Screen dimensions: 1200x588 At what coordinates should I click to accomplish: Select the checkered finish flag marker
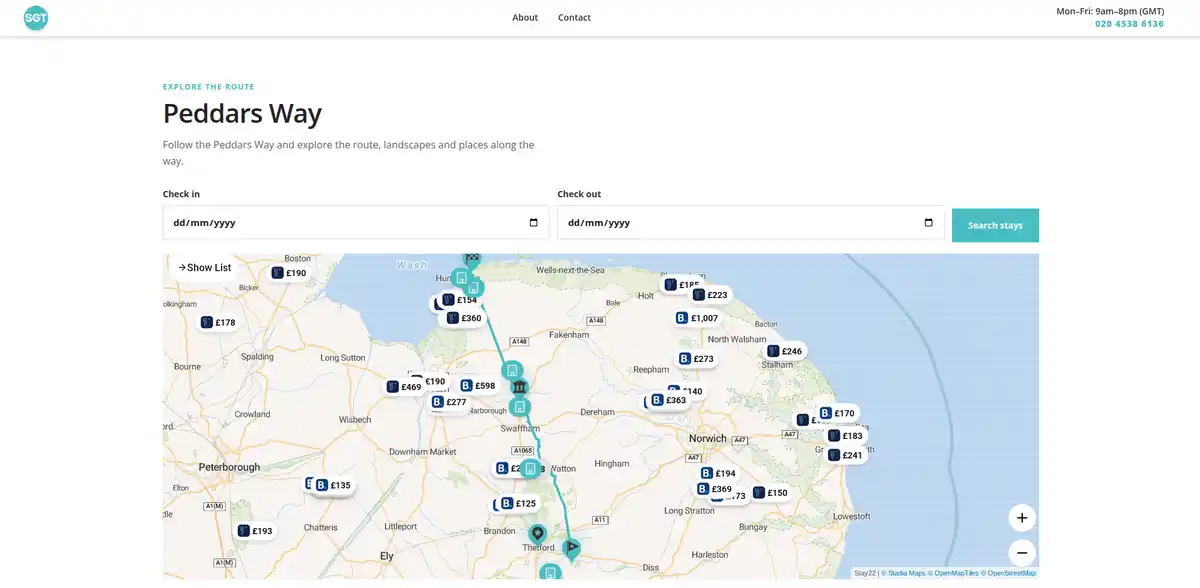472,260
